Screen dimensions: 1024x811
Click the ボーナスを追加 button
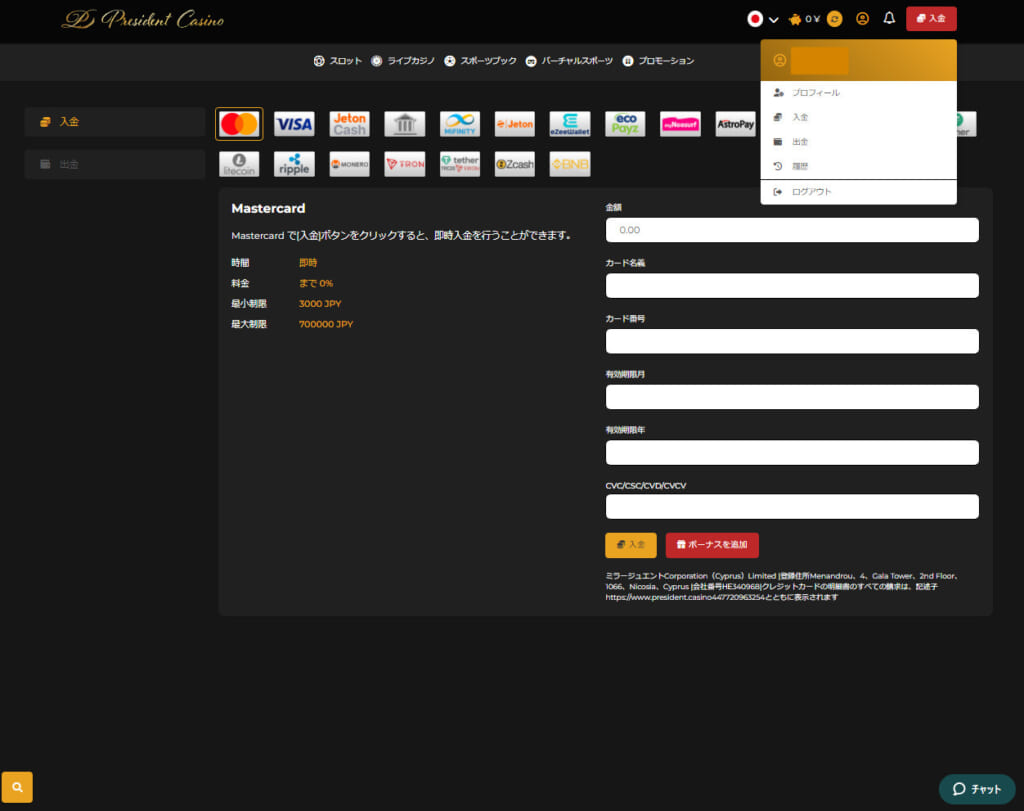(712, 545)
